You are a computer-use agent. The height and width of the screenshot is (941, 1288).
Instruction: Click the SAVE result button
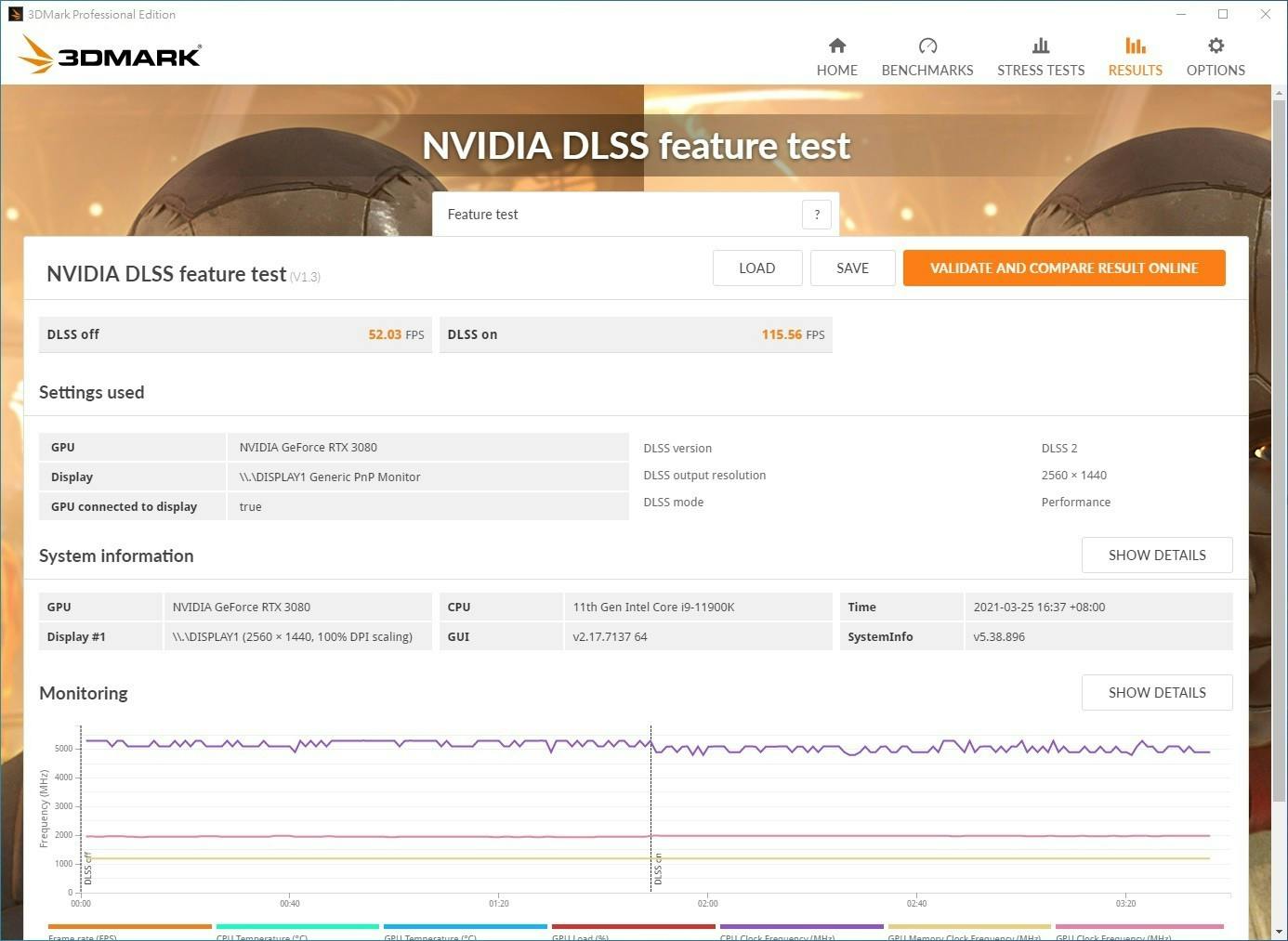pyautogui.click(x=852, y=268)
